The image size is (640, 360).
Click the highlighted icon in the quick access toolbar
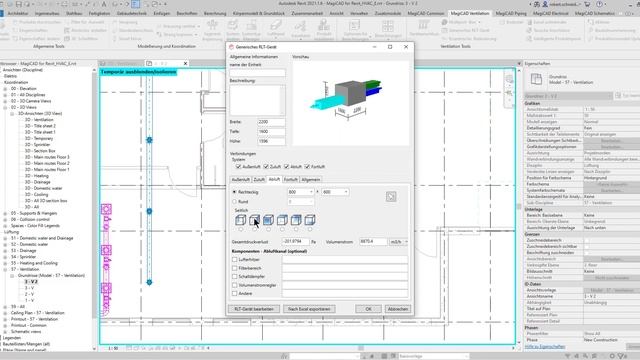tap(136, 4)
